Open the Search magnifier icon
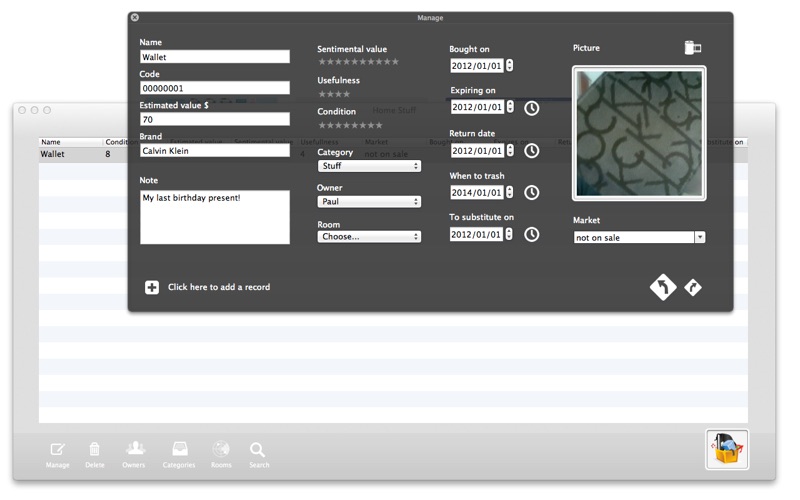This screenshot has height=500, width=800. click(258, 450)
